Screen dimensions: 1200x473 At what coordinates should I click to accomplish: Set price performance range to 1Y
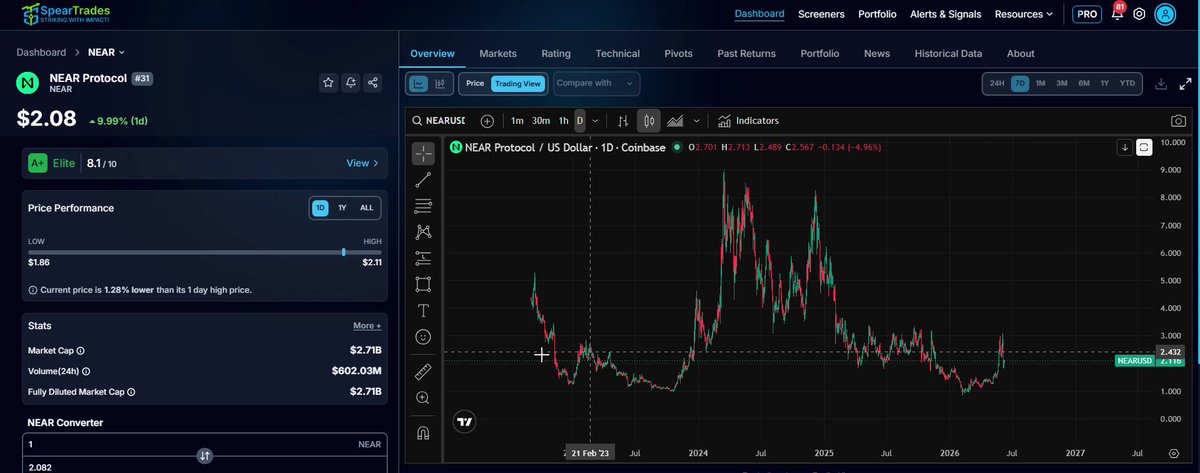click(x=342, y=208)
